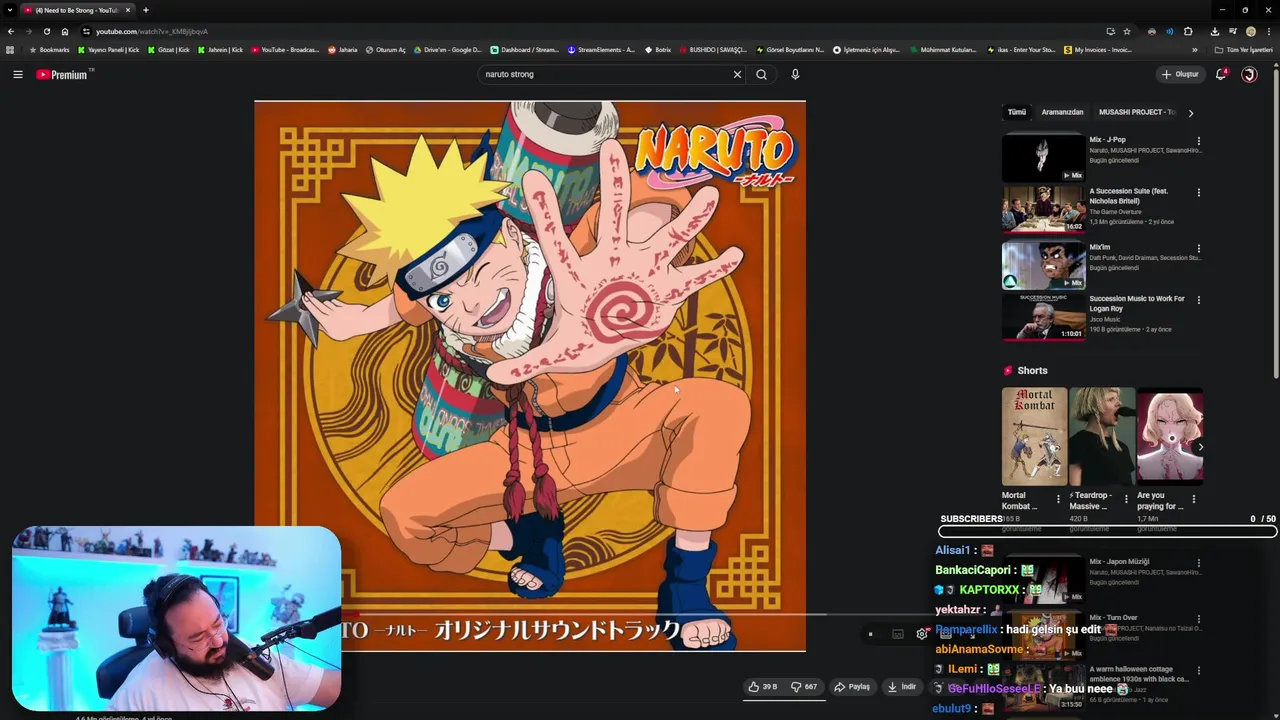
Task: Start voice search with microphone icon
Action: 795,74
